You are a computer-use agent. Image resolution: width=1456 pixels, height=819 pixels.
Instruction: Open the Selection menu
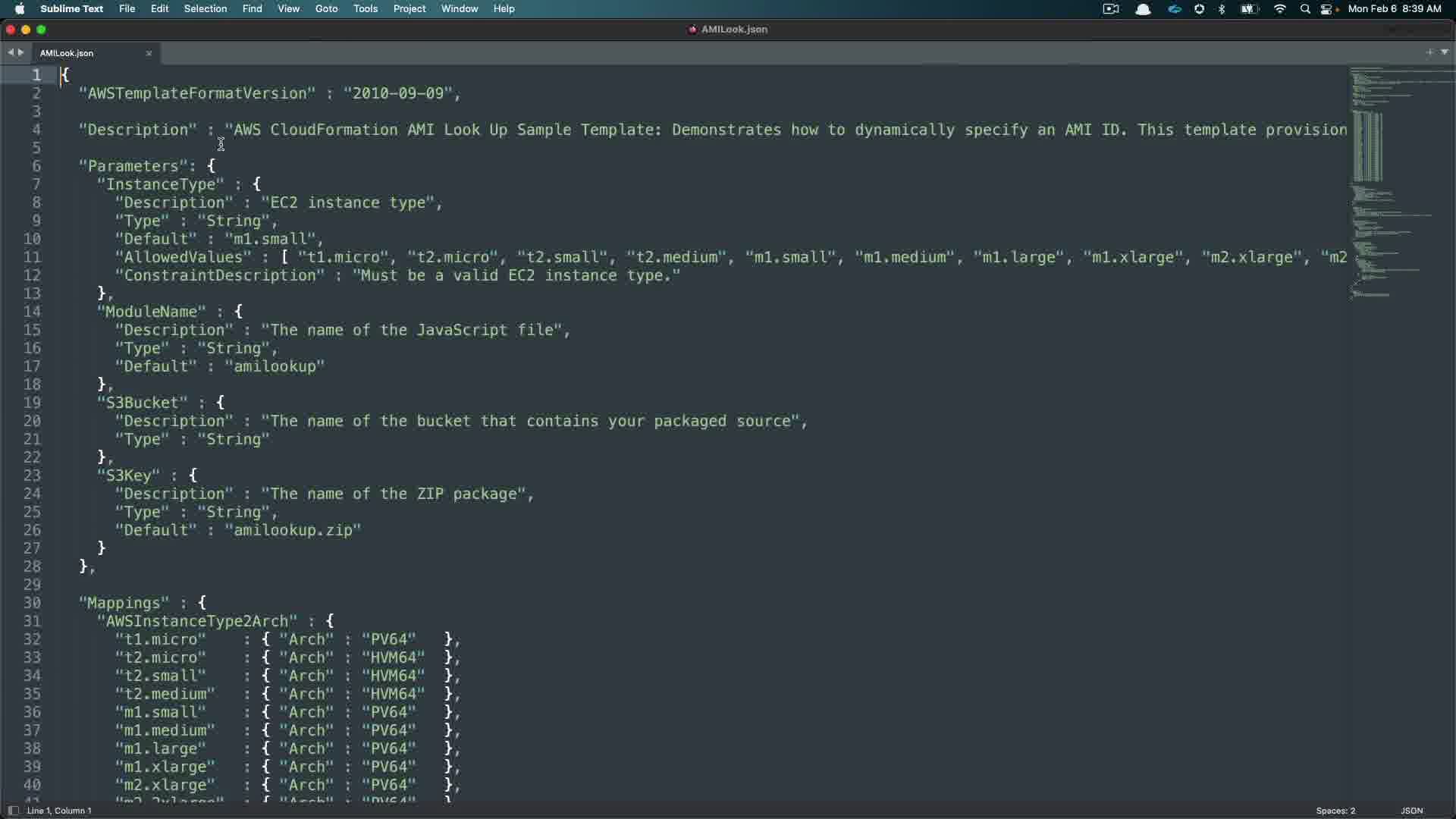(x=206, y=9)
